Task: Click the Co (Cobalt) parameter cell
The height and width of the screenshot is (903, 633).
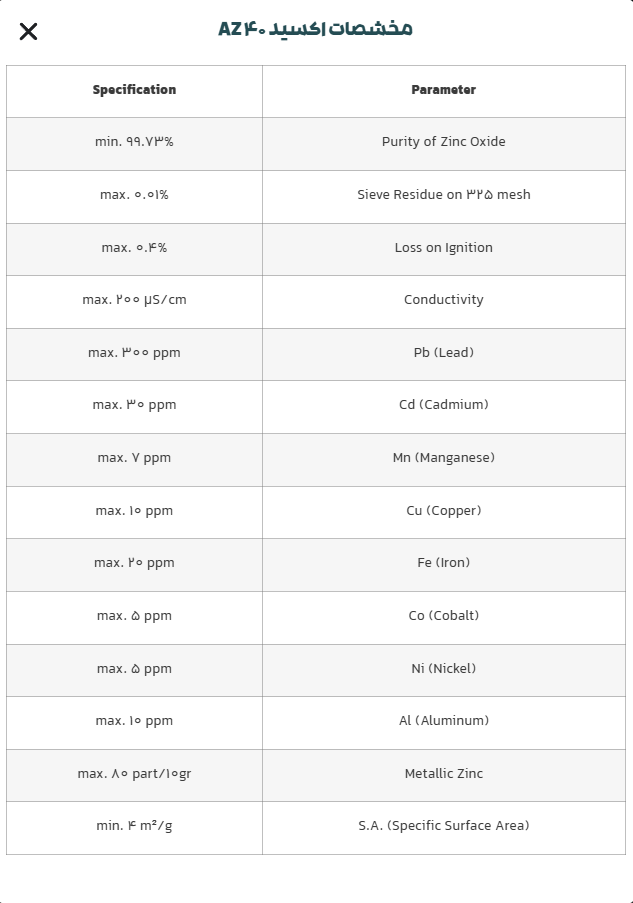Action: (443, 616)
